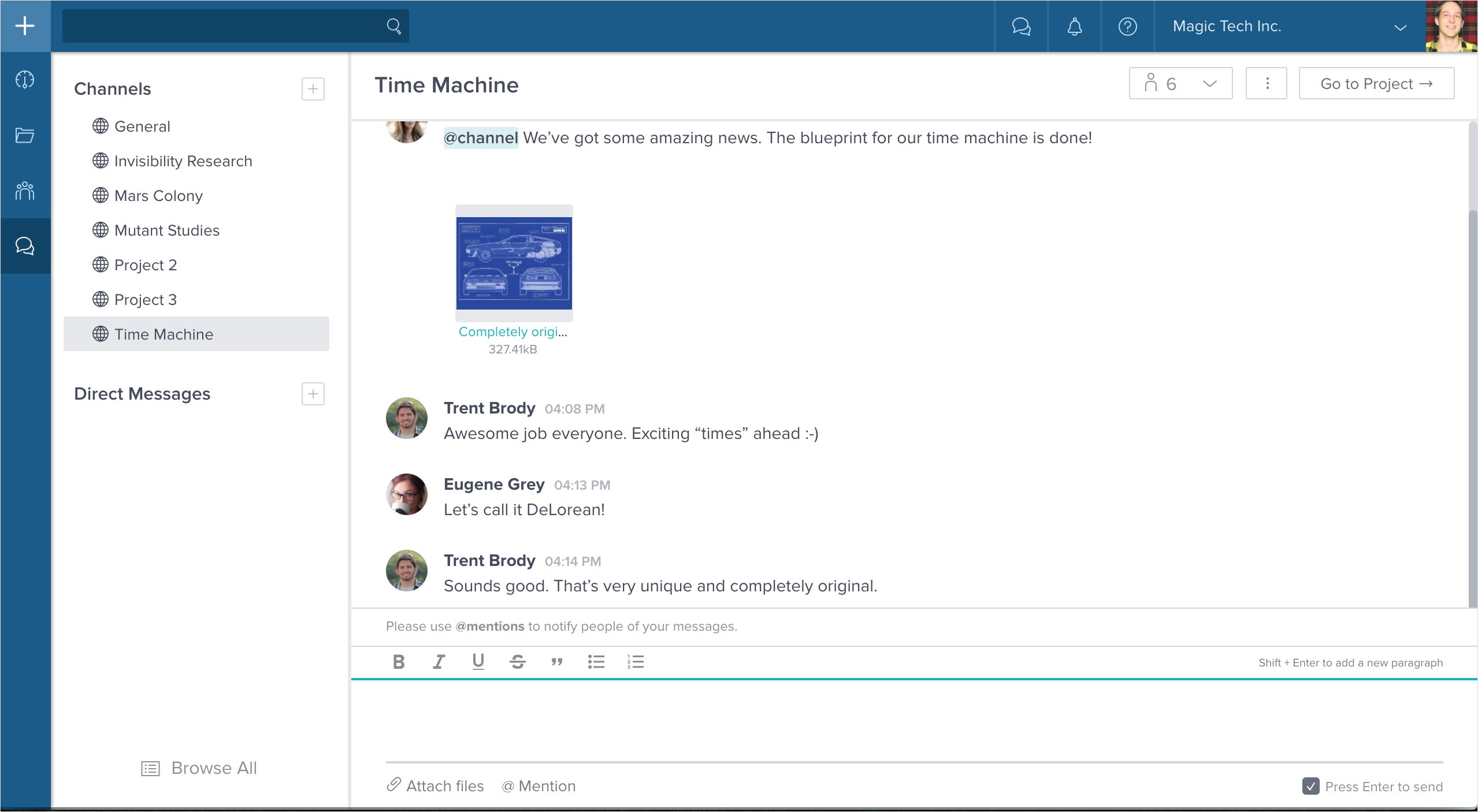Open the people/team sidebar icon
This screenshot has width=1478, height=812.
tap(25, 191)
